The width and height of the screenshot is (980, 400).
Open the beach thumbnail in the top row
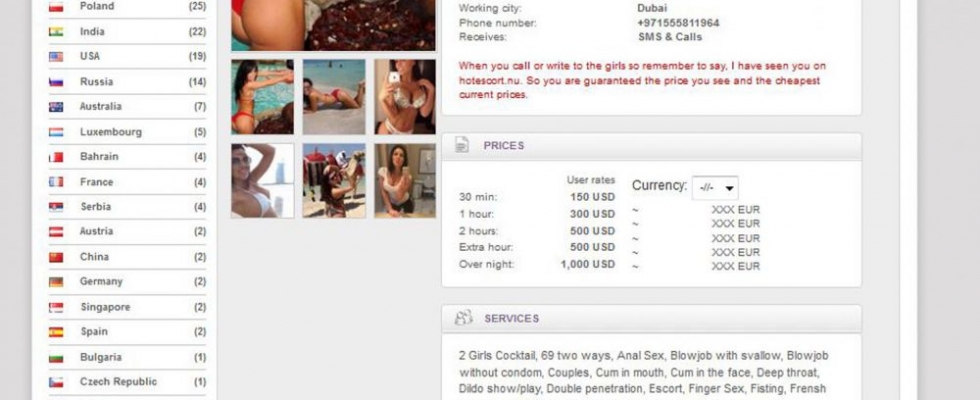point(334,97)
